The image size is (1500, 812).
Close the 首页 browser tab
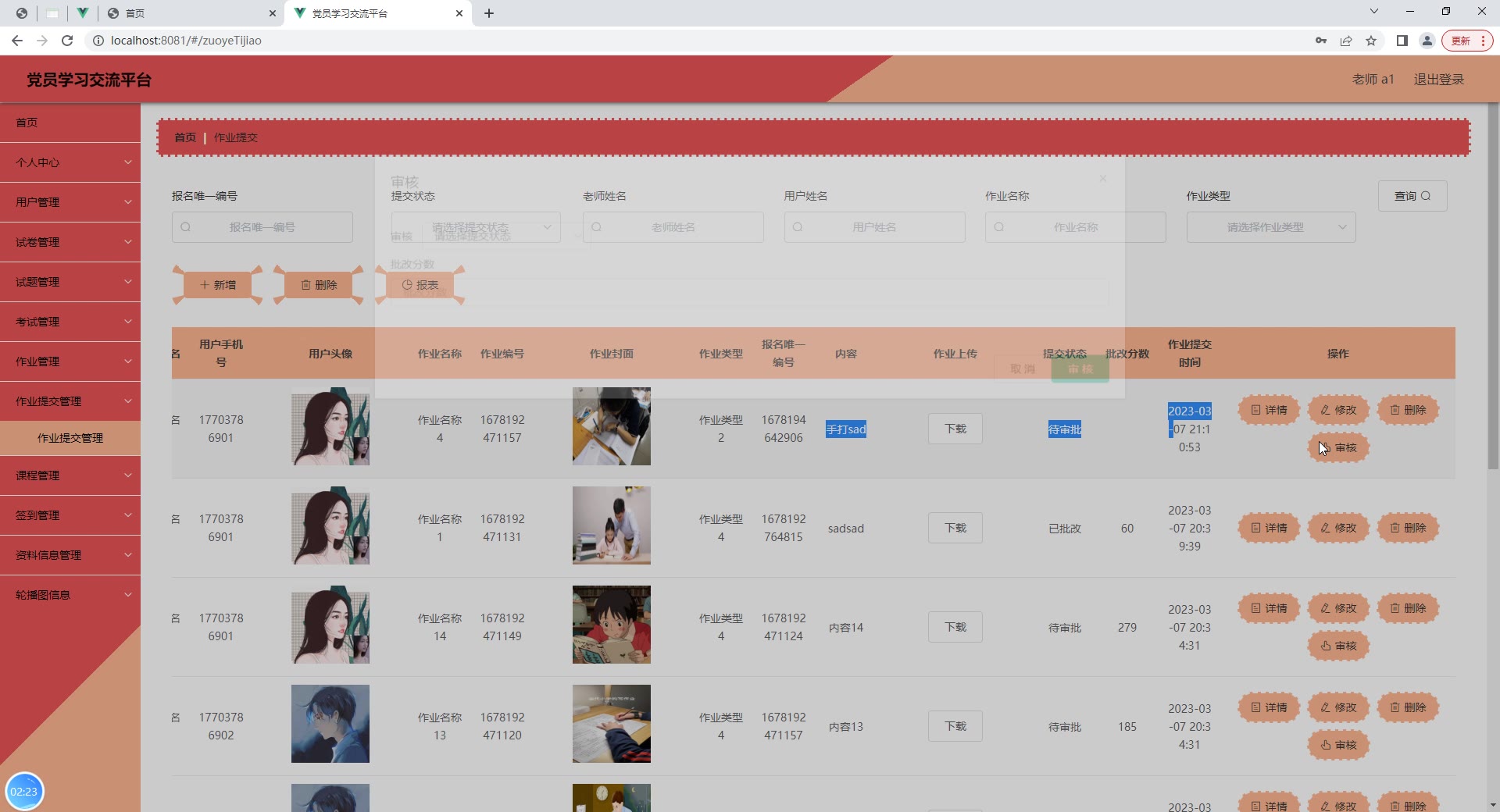pyautogui.click(x=272, y=13)
